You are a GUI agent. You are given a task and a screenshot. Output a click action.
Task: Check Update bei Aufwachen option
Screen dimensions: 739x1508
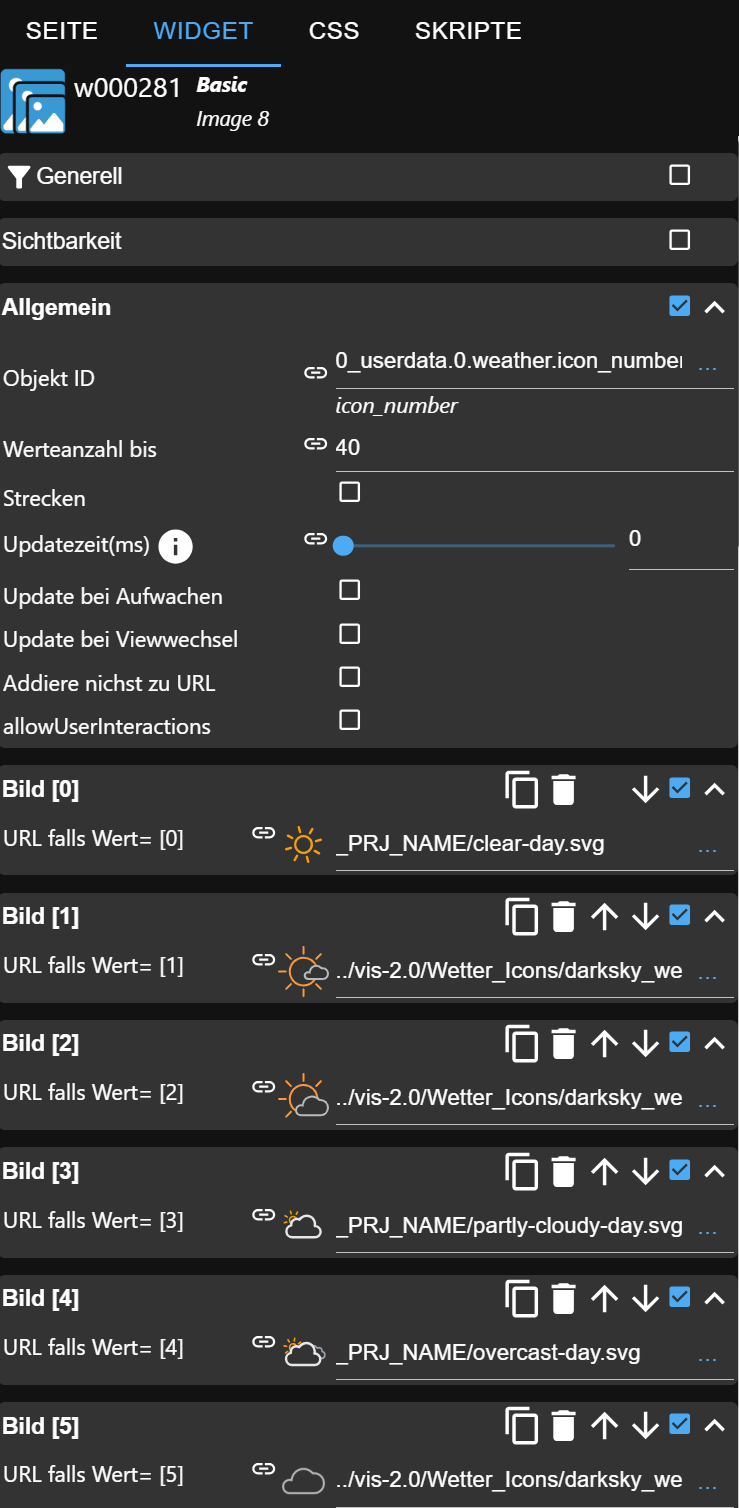coord(349,590)
